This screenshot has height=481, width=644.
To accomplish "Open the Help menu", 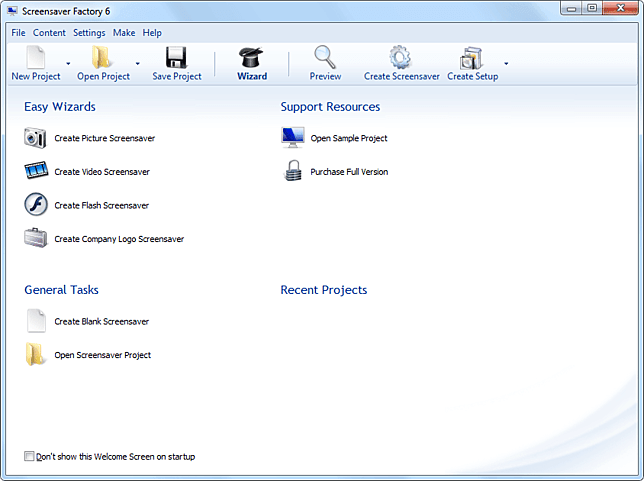I will coord(152,33).
